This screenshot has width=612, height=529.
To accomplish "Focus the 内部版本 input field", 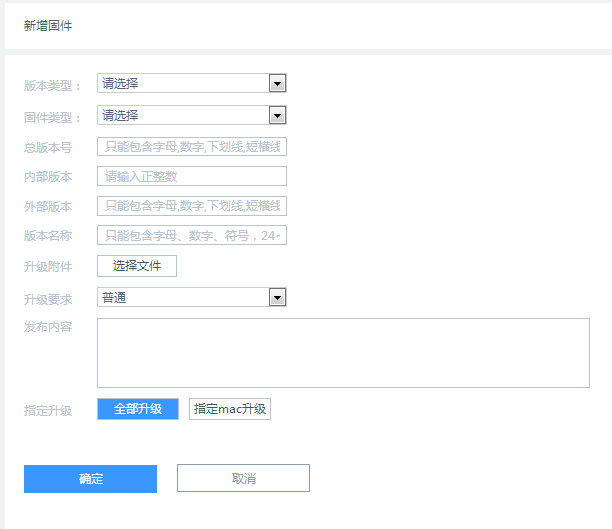I will coord(192,176).
